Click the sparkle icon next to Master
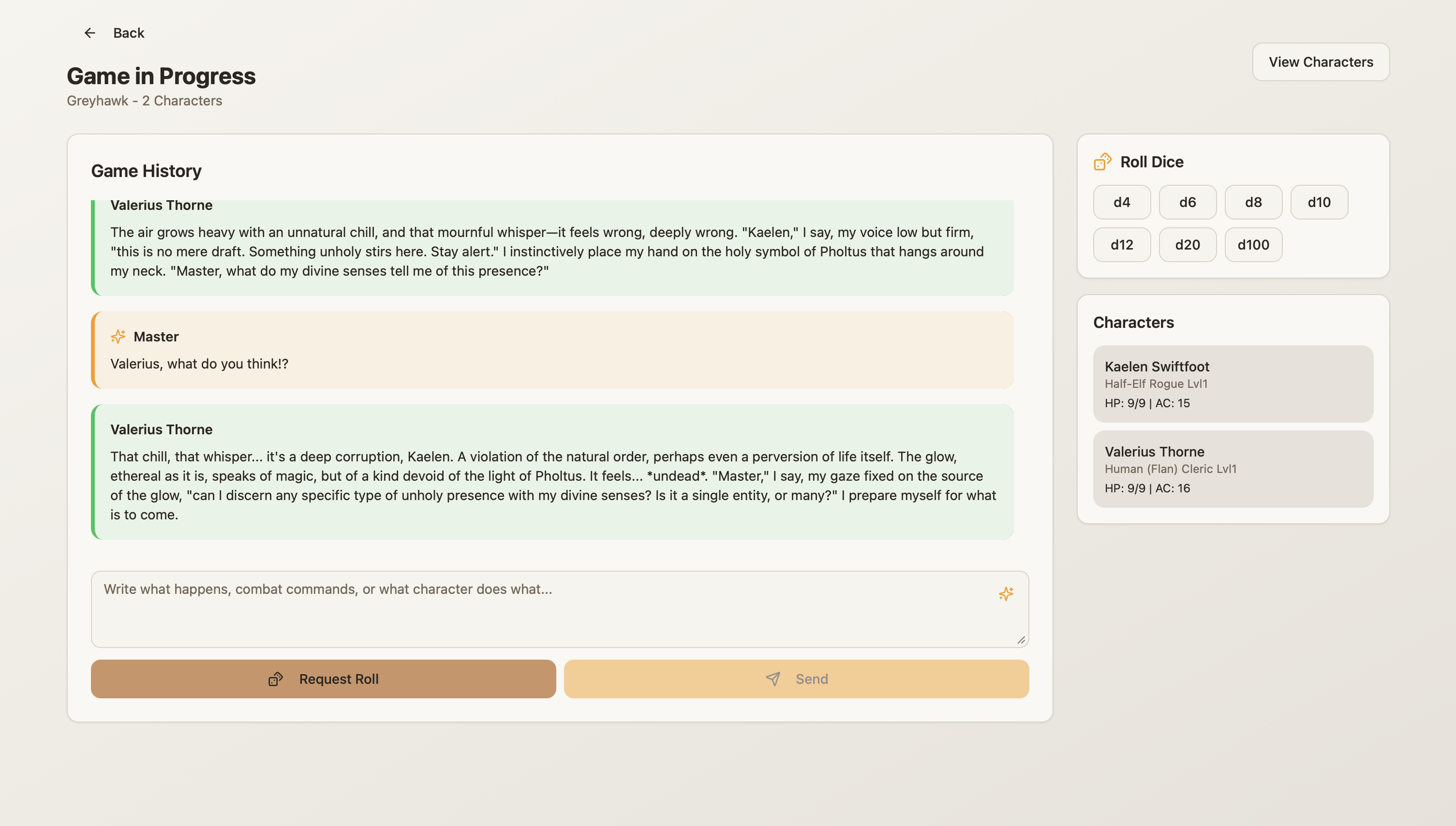This screenshot has width=1456, height=826. click(x=118, y=337)
